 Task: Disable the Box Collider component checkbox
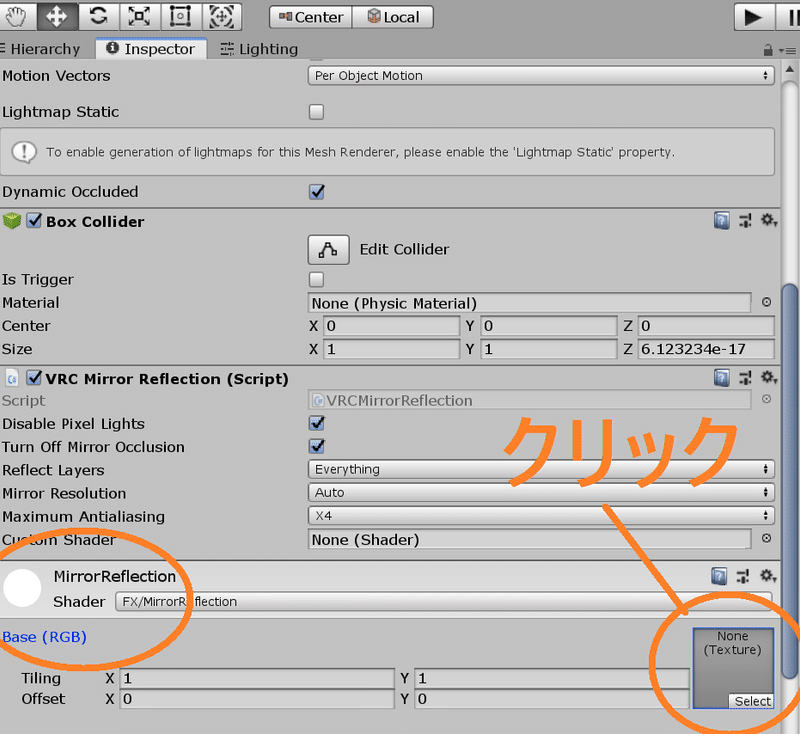34,221
